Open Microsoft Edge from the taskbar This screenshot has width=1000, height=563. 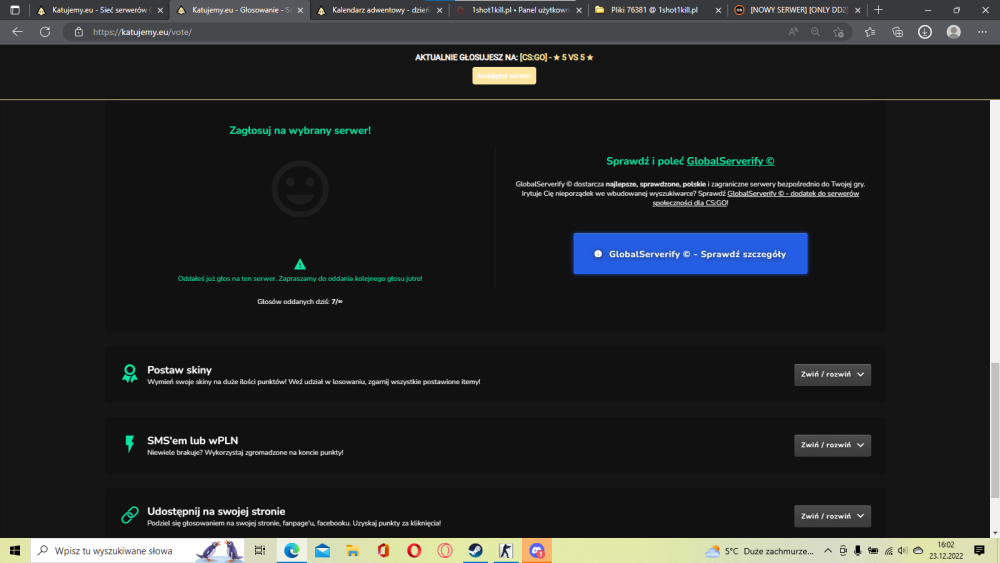coord(291,550)
